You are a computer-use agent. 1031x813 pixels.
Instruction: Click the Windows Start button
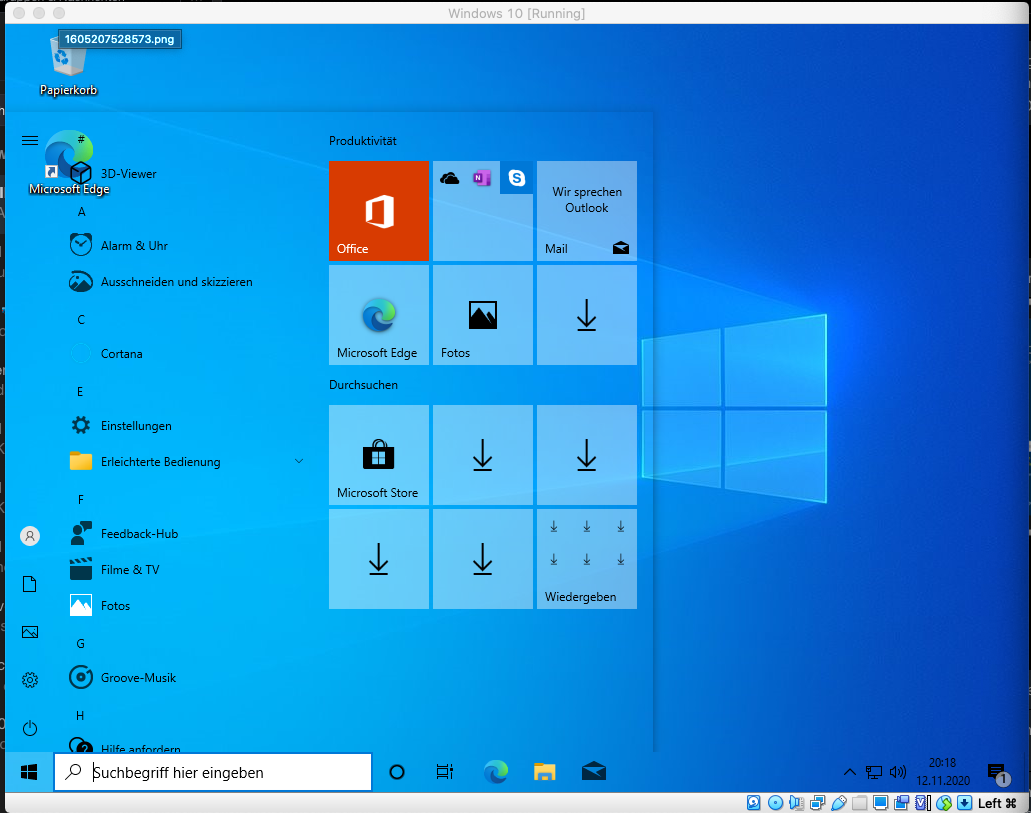29,772
